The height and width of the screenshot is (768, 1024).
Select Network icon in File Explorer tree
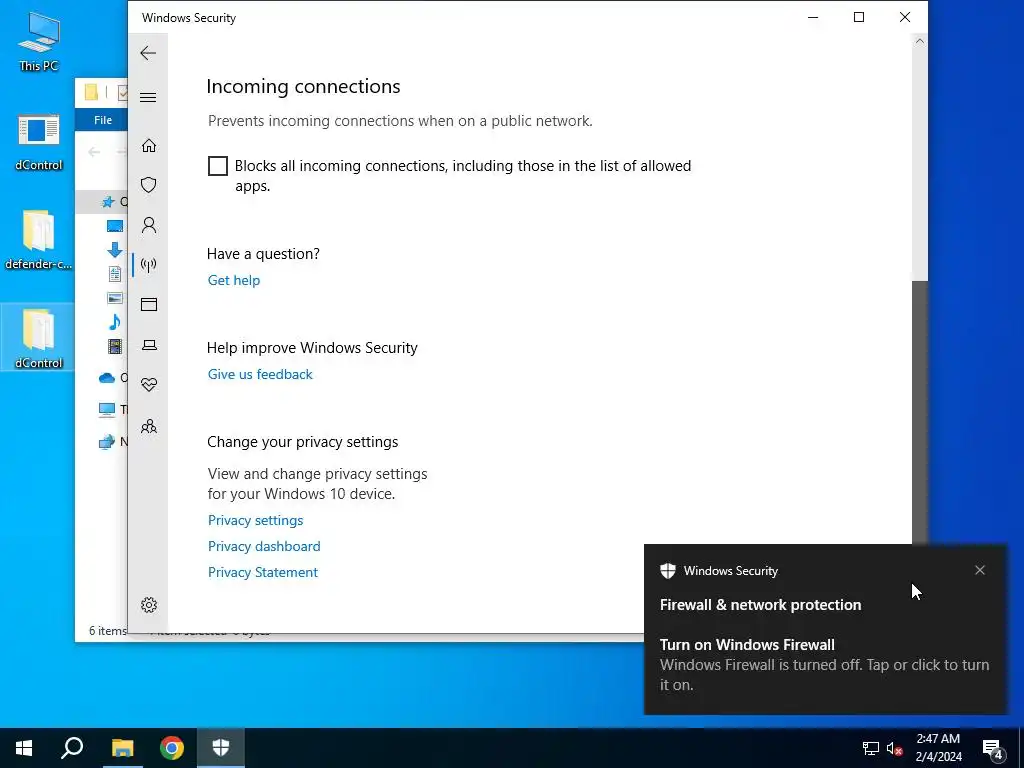(x=106, y=442)
